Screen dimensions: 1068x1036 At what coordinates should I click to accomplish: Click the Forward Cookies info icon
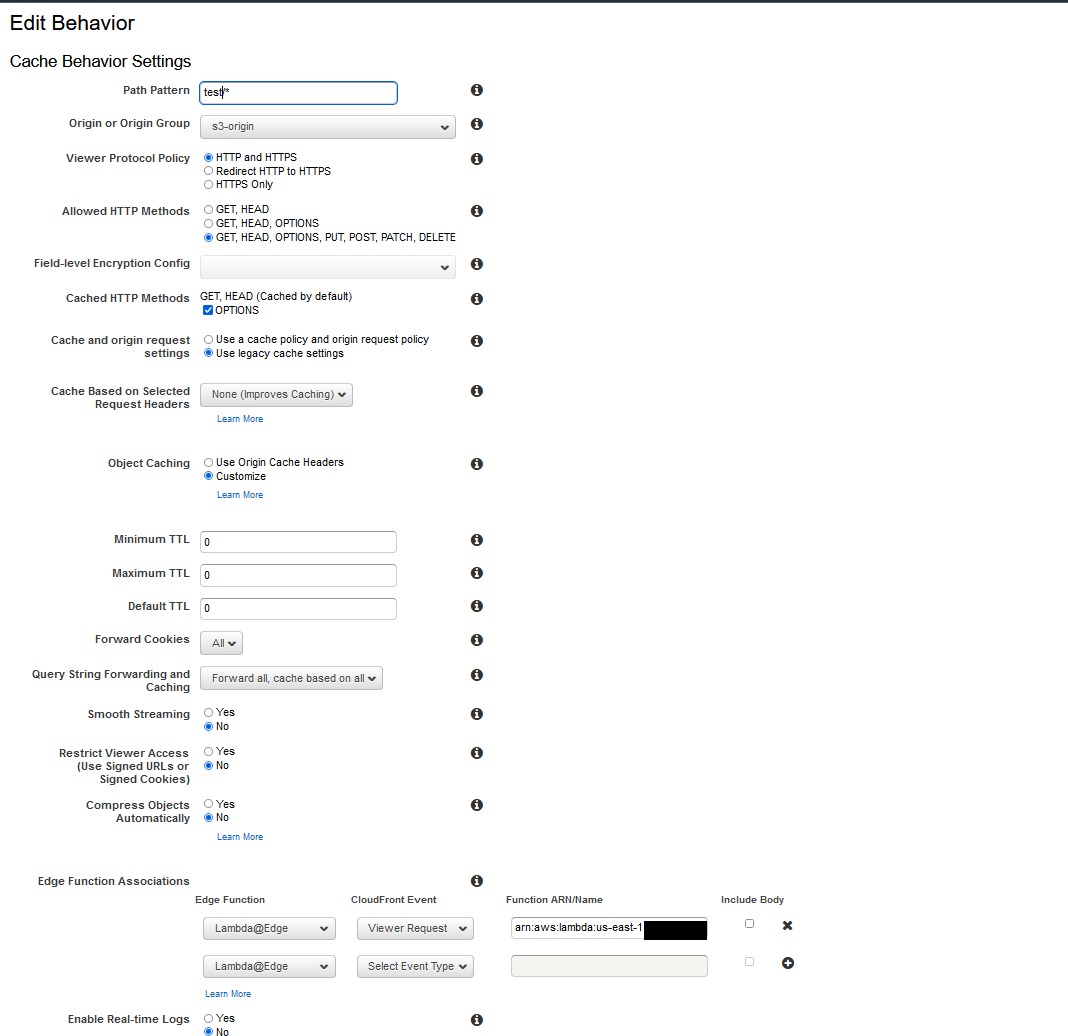[476, 639]
